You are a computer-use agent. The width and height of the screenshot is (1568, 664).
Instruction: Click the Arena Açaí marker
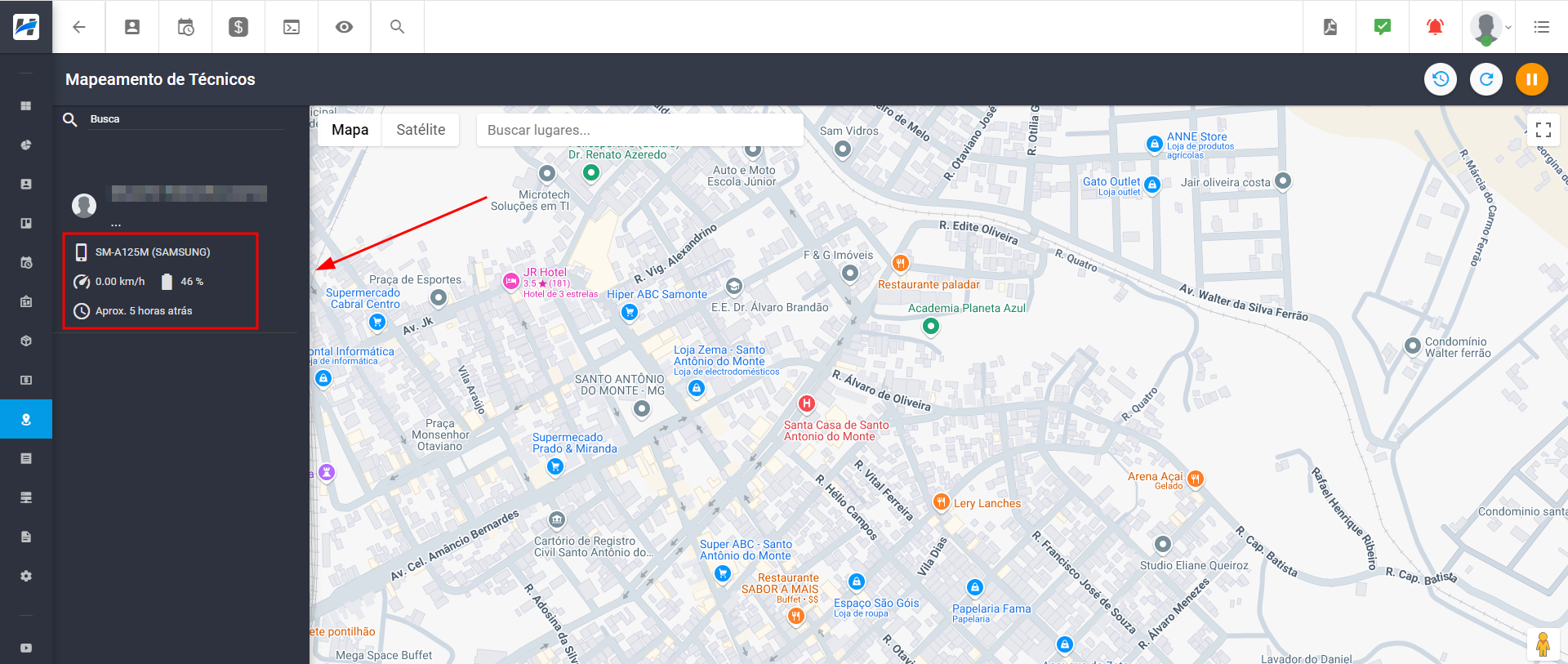point(1196,479)
